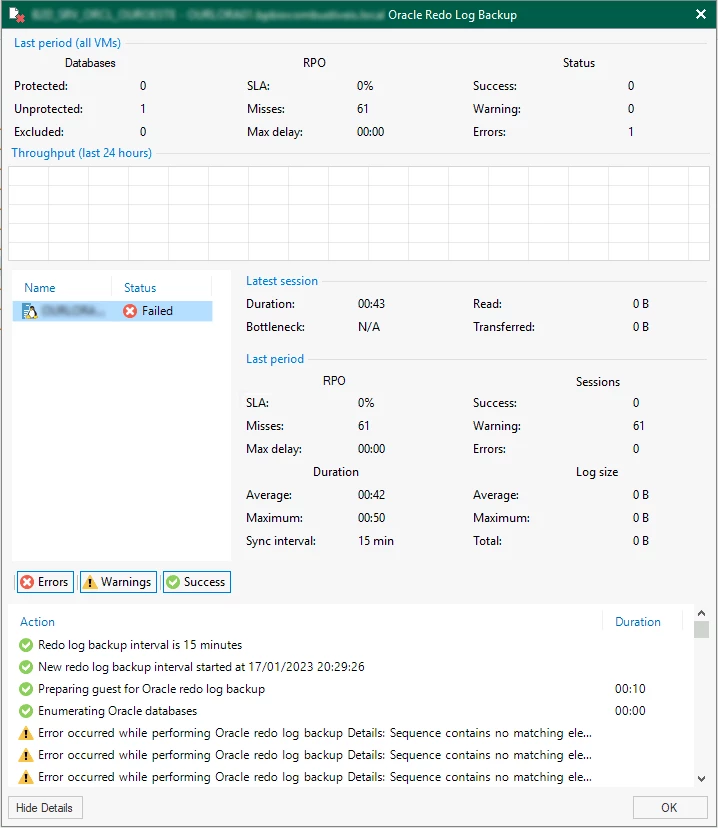
Task: Click the red X icon on Errors button
Action: (x=27, y=582)
